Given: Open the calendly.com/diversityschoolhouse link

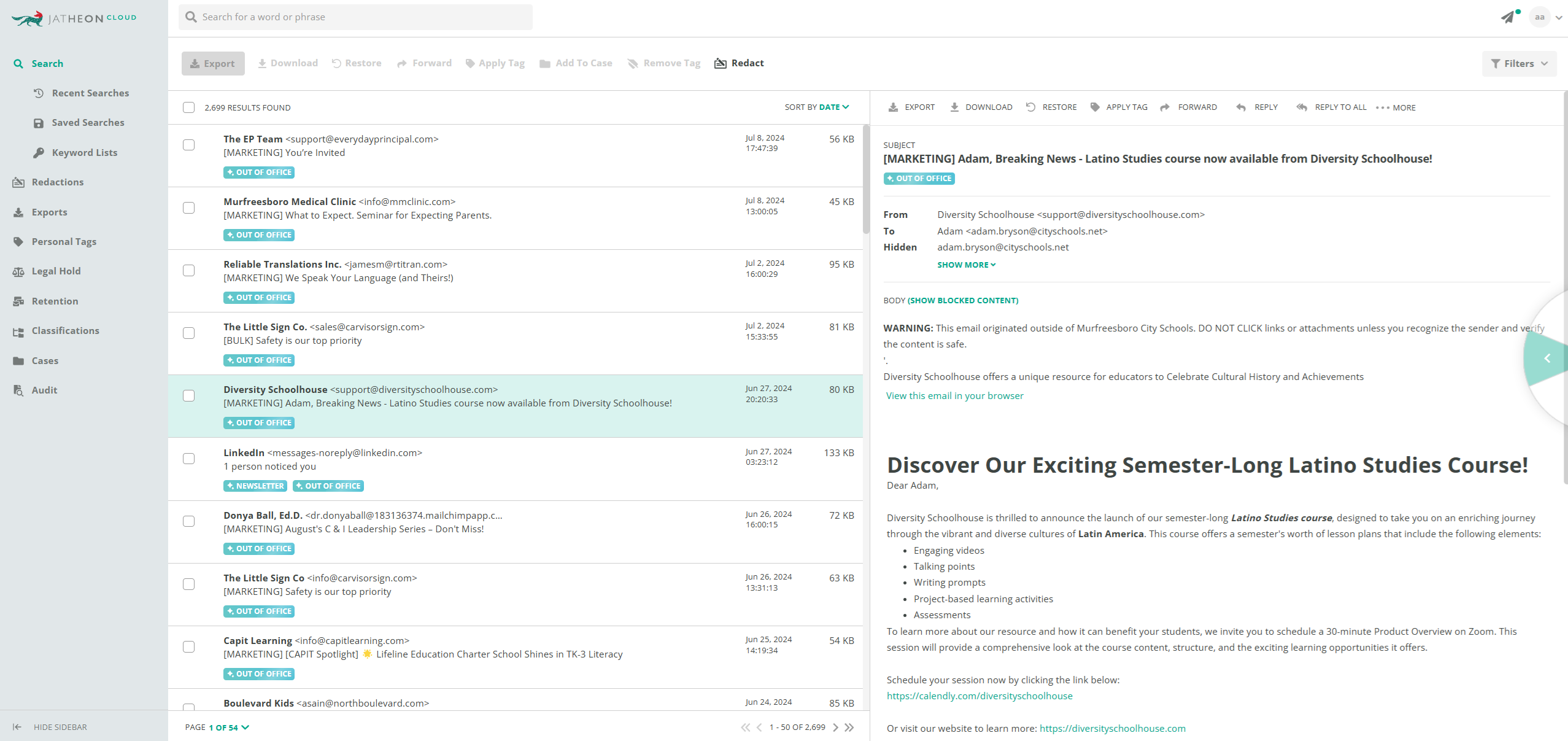Looking at the screenshot, I should click(x=979, y=696).
